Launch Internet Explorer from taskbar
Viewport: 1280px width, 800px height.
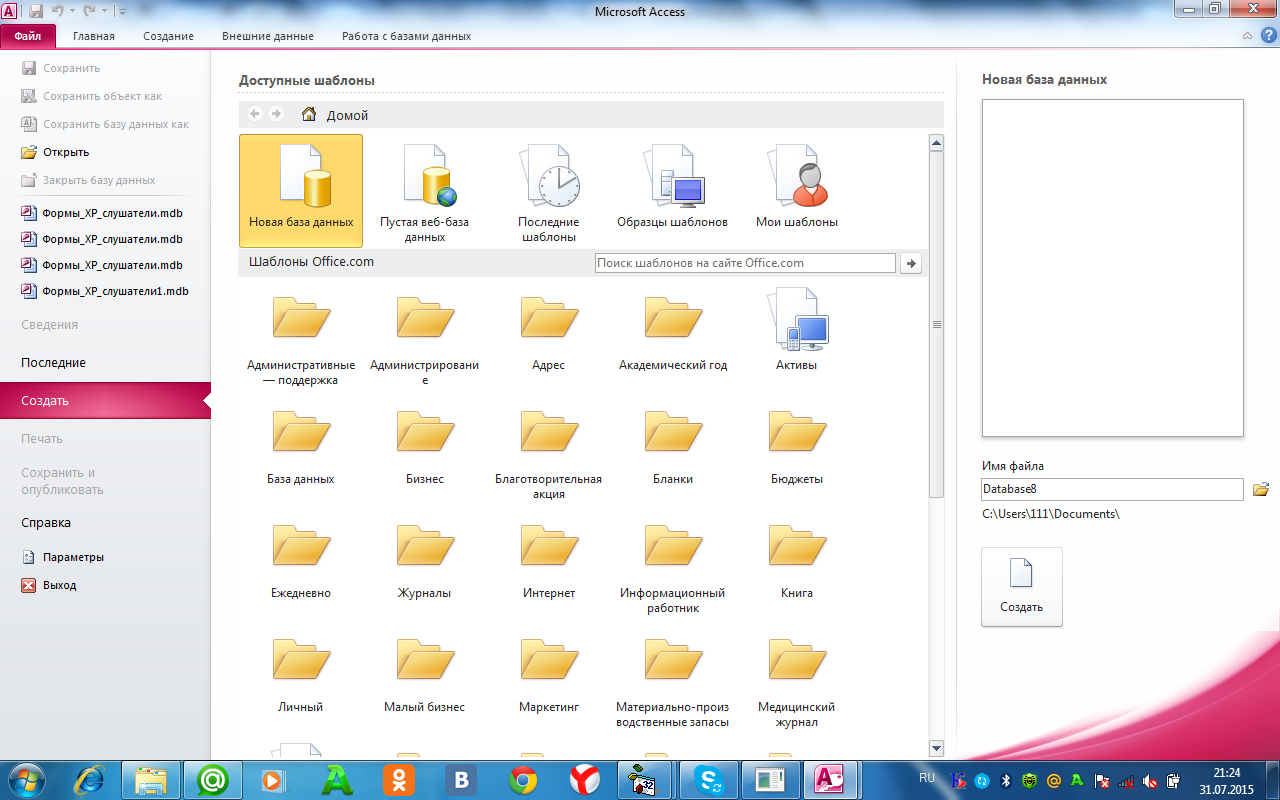[89, 779]
